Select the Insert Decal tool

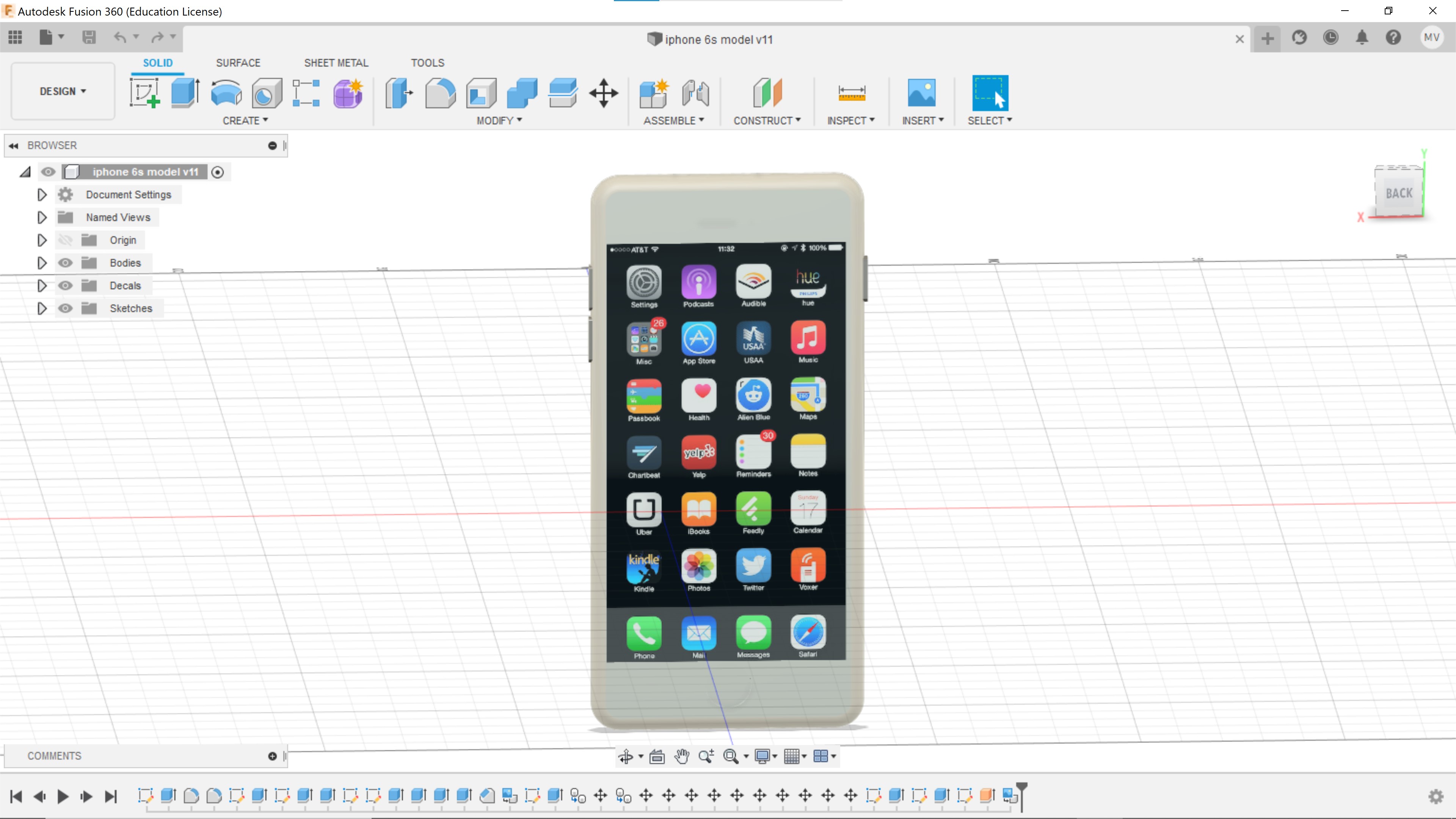[x=921, y=93]
